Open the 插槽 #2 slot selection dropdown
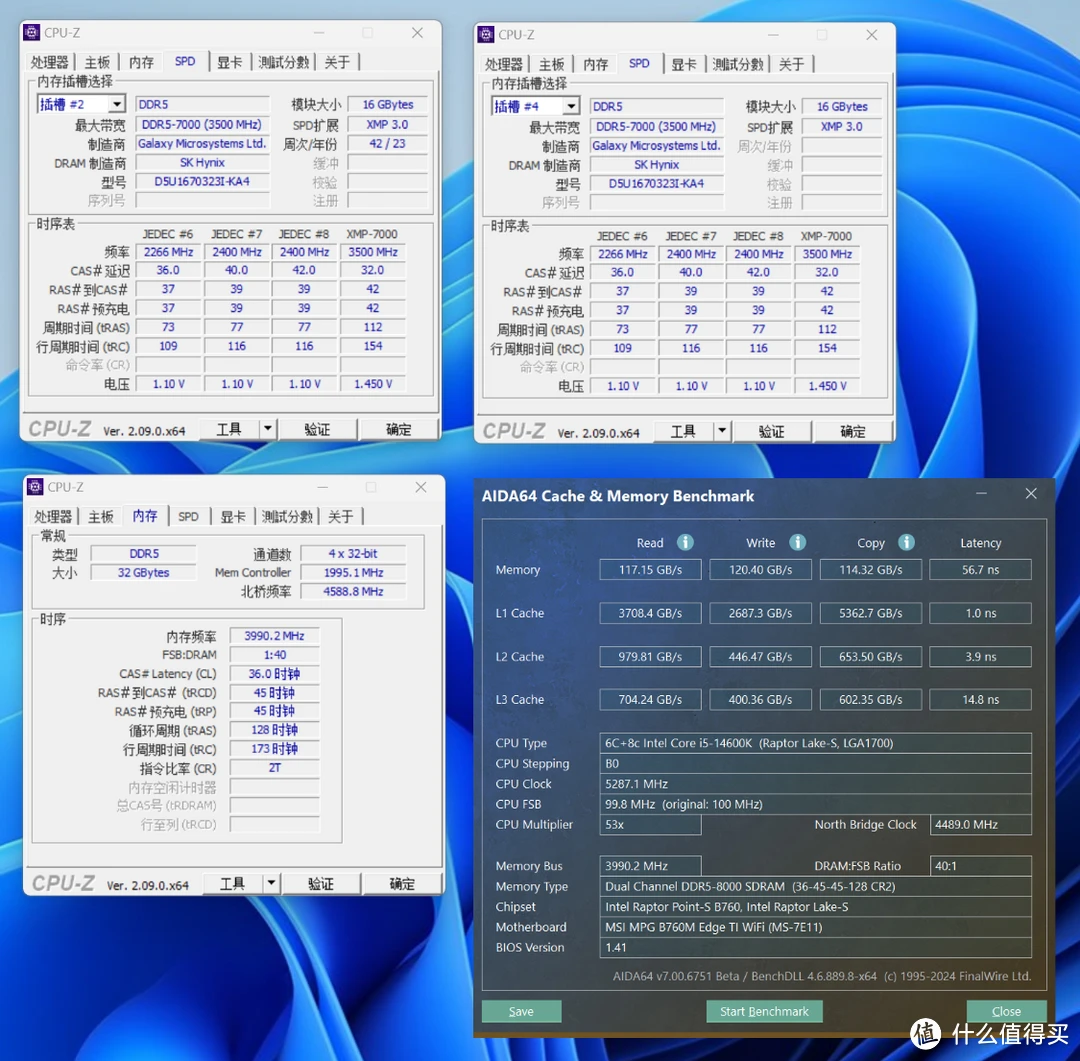This screenshot has height=1061, width=1080. [x=117, y=104]
